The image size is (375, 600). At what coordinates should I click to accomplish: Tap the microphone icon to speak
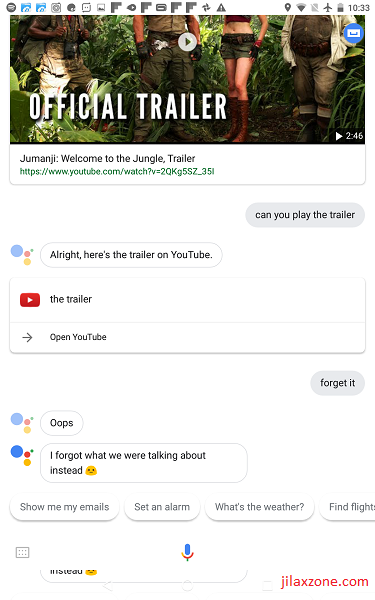point(187,552)
